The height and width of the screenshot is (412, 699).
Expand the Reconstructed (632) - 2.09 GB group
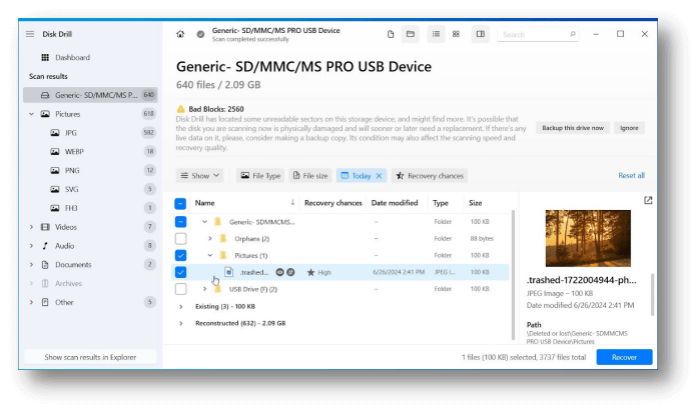point(181,323)
